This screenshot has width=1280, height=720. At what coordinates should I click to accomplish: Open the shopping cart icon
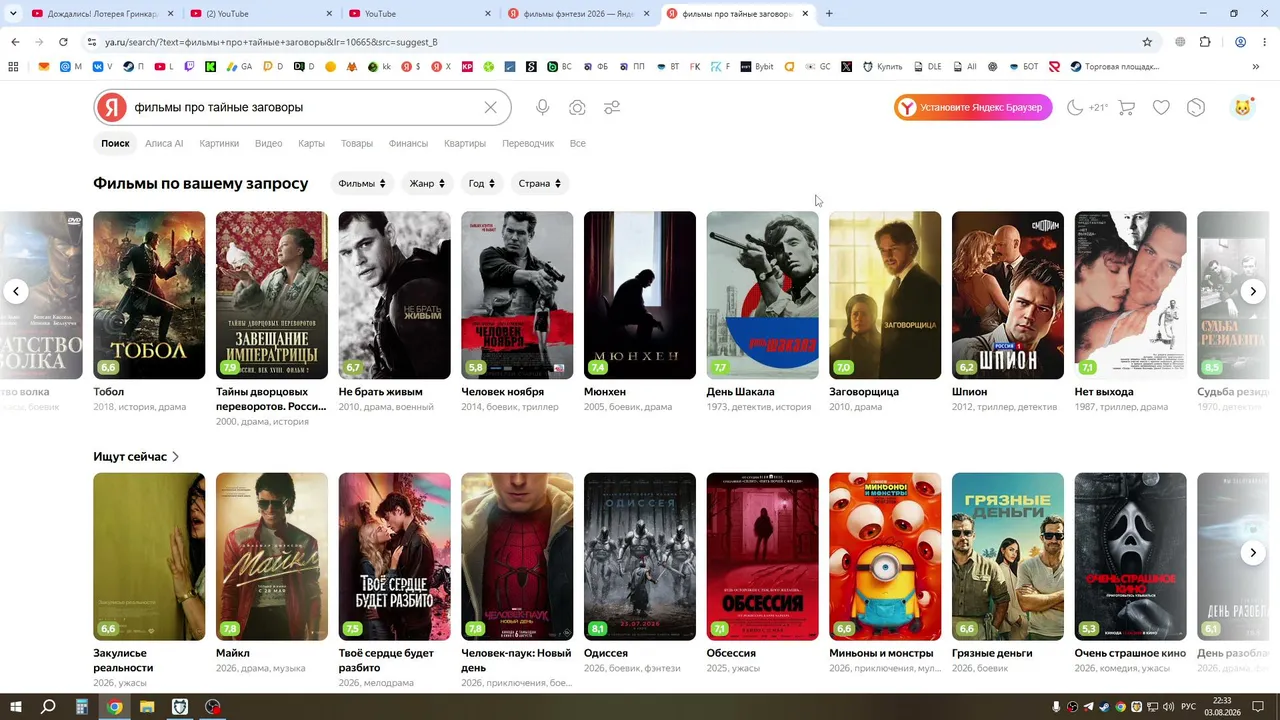coord(1126,107)
